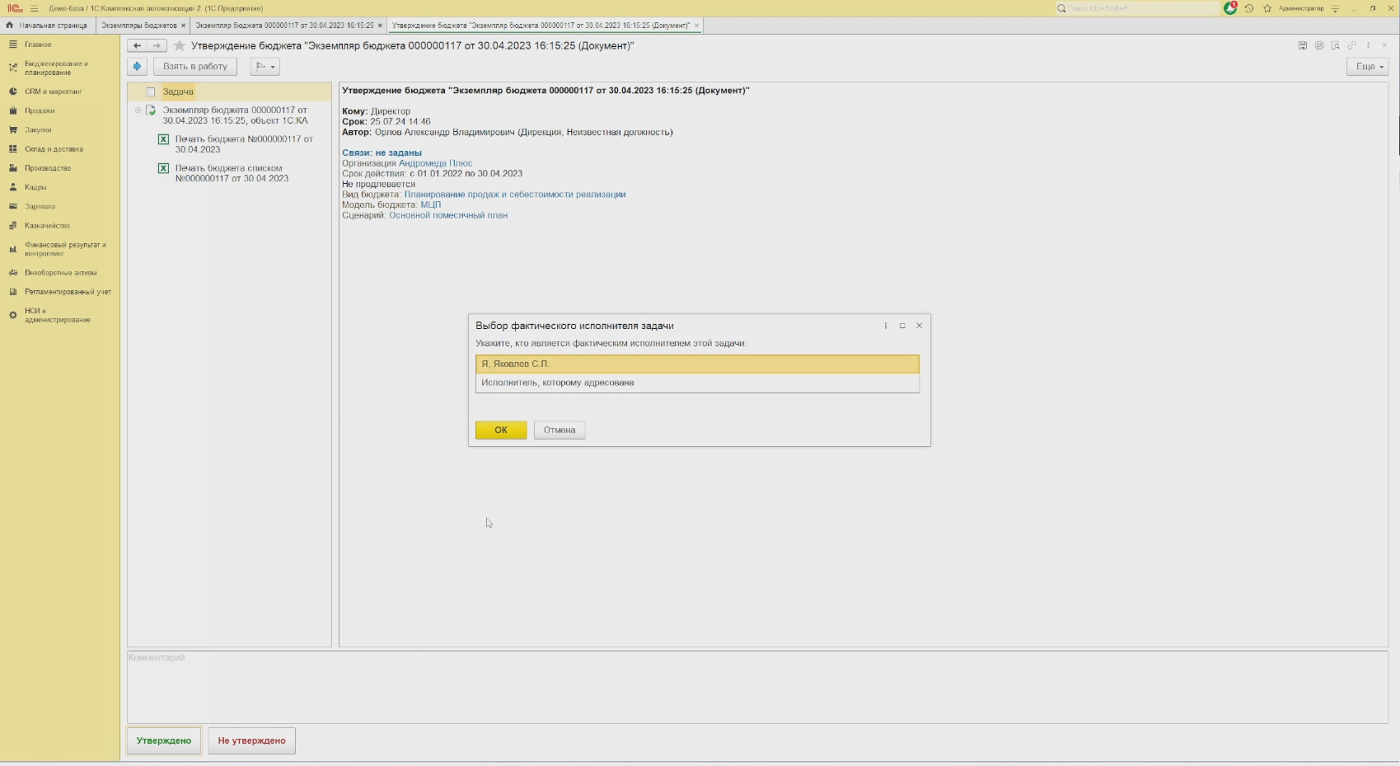Expand the Экземпляр бюджета 000000117 tree node
Viewport: 1400px width, 766px height.
[x=138, y=110]
